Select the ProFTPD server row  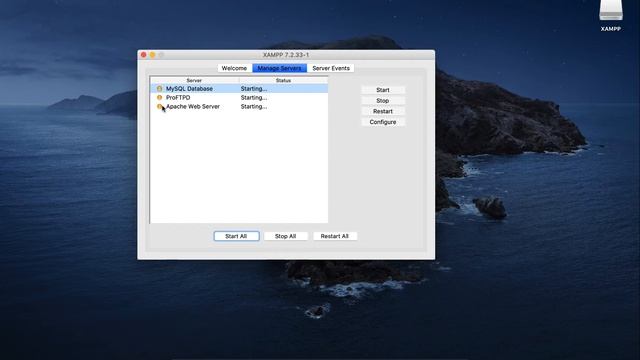pyautogui.click(x=239, y=98)
